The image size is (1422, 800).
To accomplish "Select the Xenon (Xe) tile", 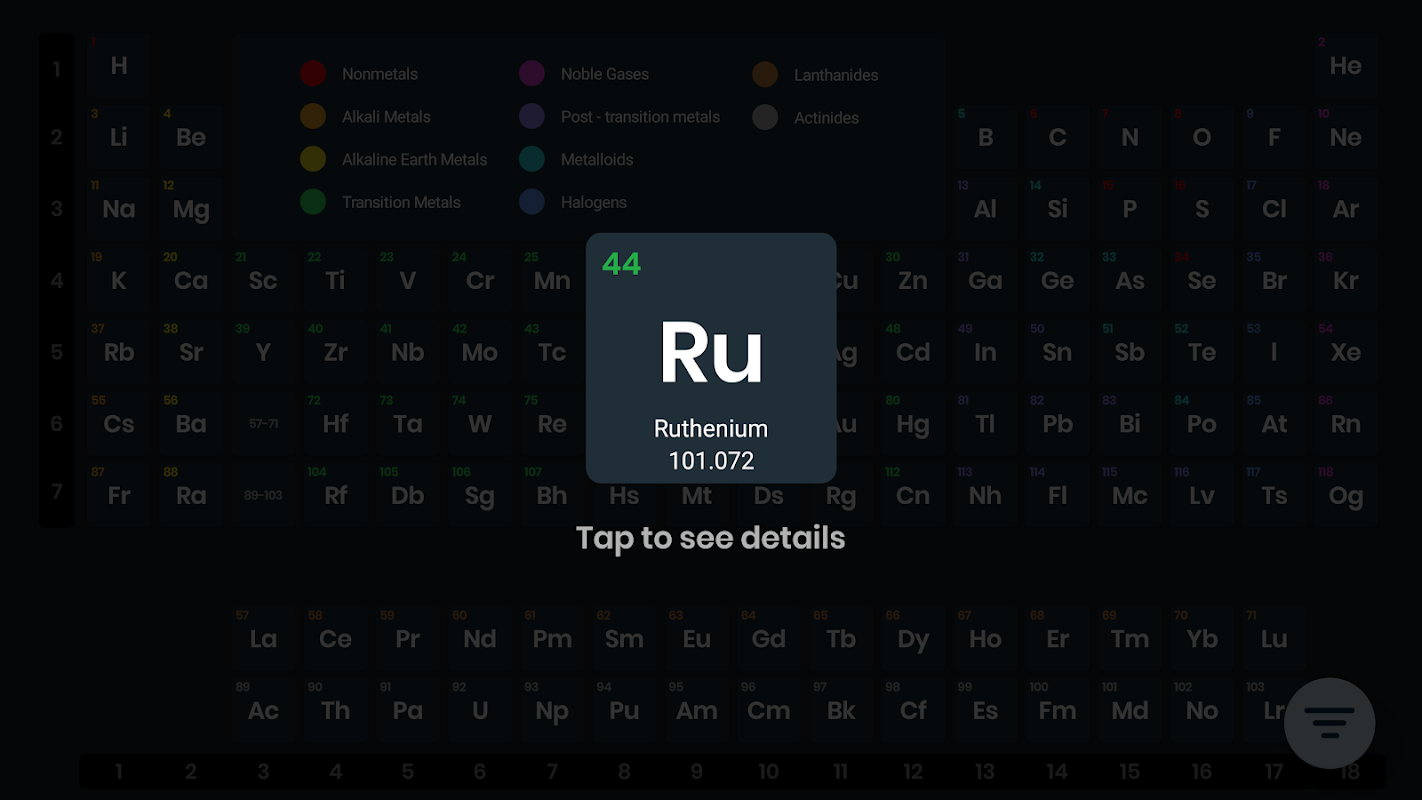I will click(x=1346, y=353).
